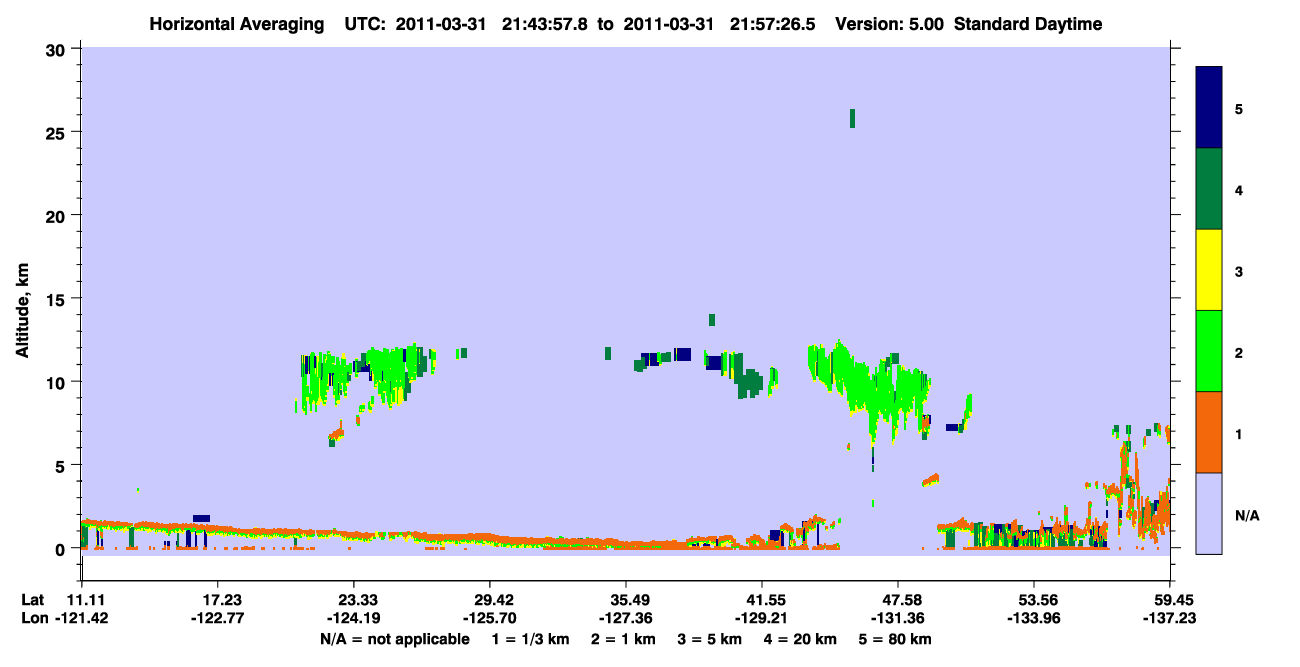Click the lavender N/A colorbar segment
Screen dimensions: 1300x667
[x=1209, y=513]
